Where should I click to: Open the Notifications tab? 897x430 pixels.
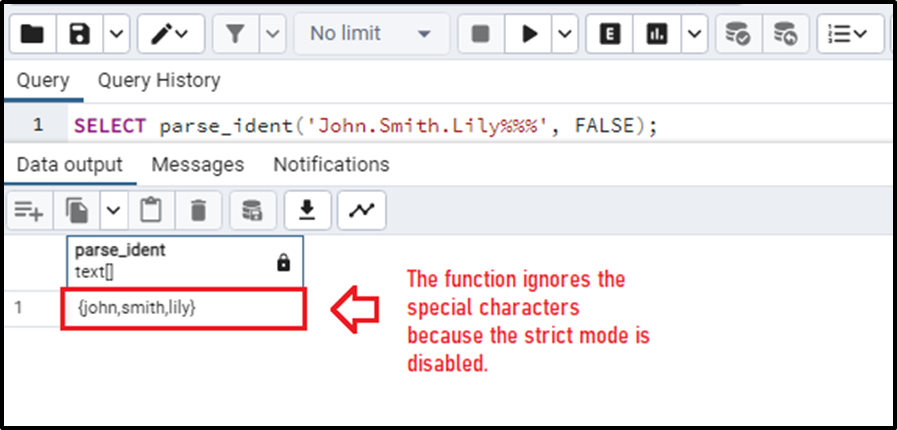click(x=331, y=165)
